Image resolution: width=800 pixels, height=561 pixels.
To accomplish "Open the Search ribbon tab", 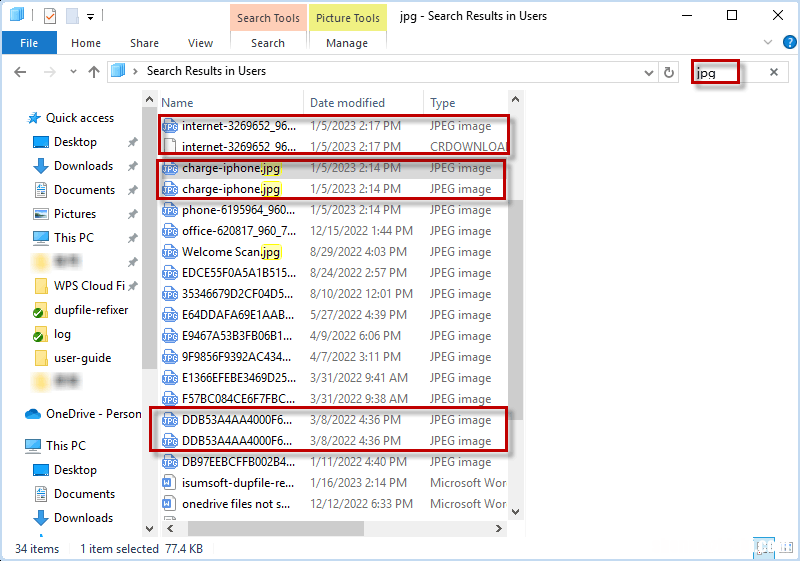I will [268, 43].
